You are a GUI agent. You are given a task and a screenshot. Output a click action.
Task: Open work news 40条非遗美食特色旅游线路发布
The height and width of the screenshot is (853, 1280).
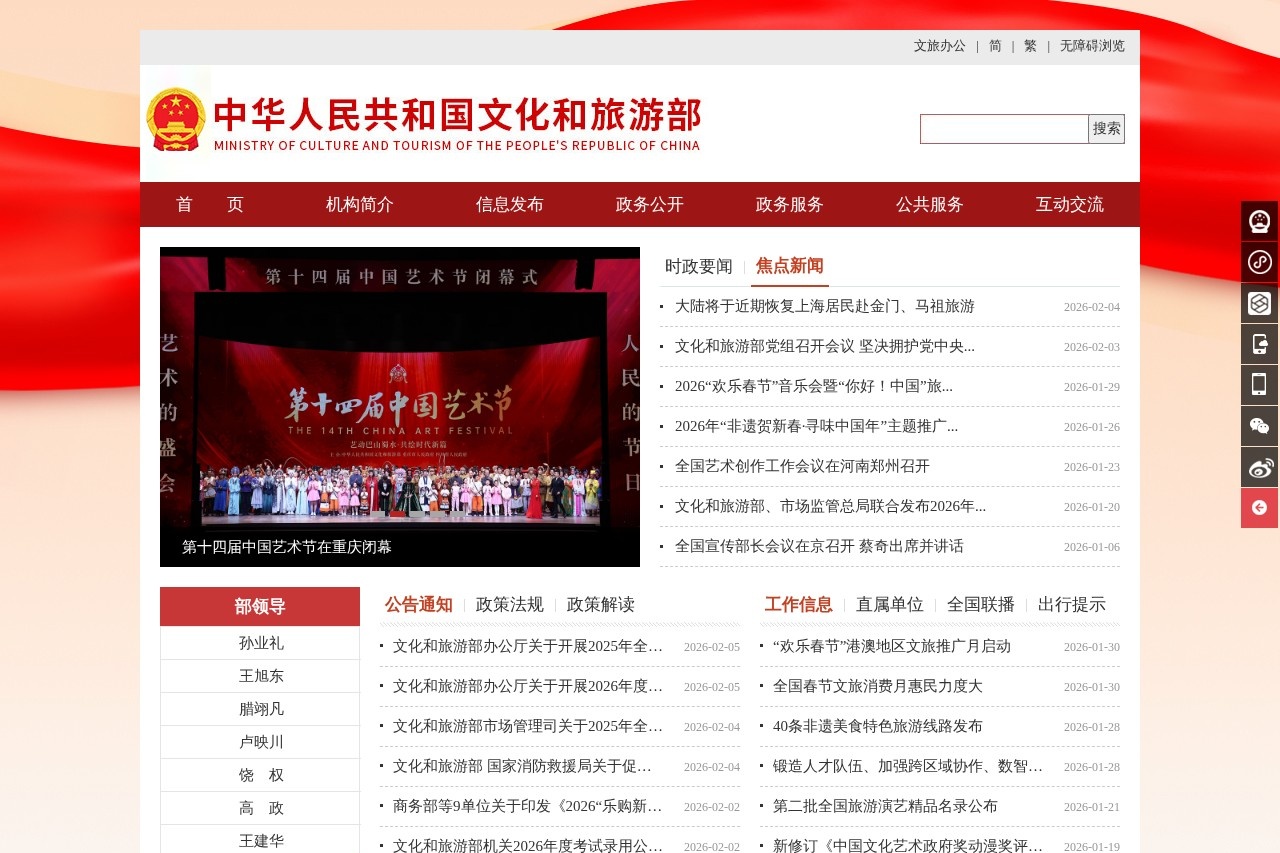tap(878, 727)
